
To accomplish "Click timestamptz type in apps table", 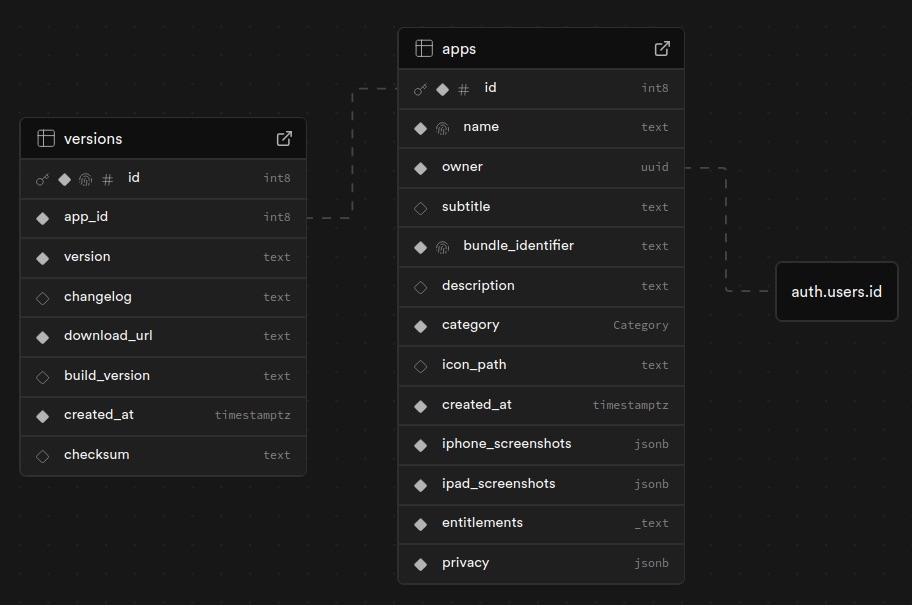I will 630,405.
